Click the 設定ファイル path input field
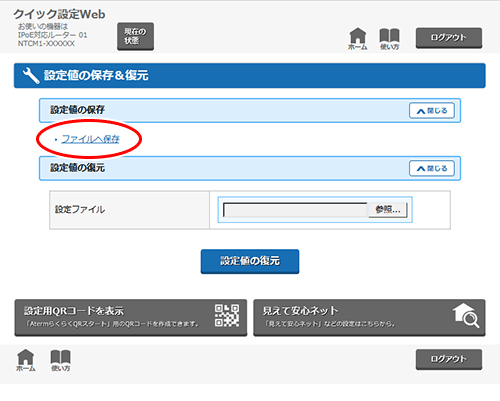500x401 pixels. 295,210
